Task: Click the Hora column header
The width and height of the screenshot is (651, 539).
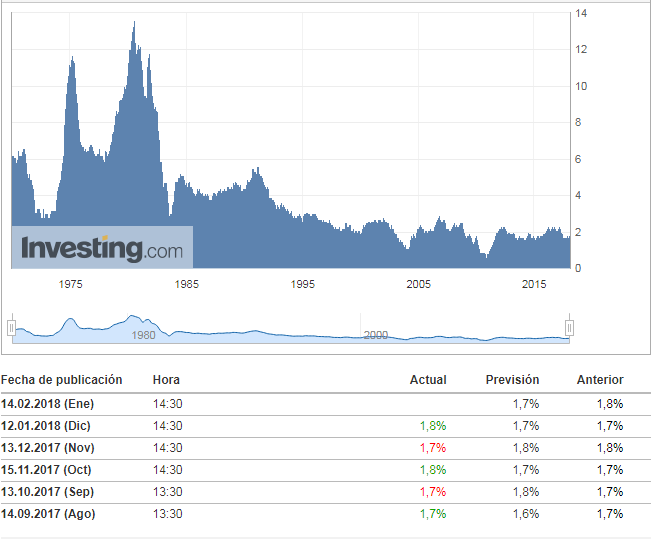Action: pyautogui.click(x=166, y=380)
